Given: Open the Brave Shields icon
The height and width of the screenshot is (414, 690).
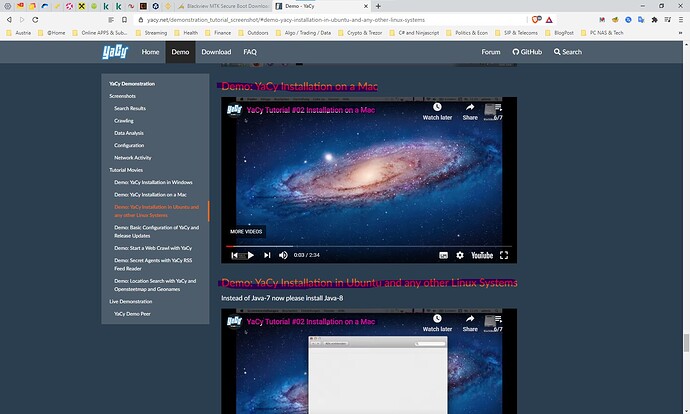Looking at the screenshot, I should 536,20.
